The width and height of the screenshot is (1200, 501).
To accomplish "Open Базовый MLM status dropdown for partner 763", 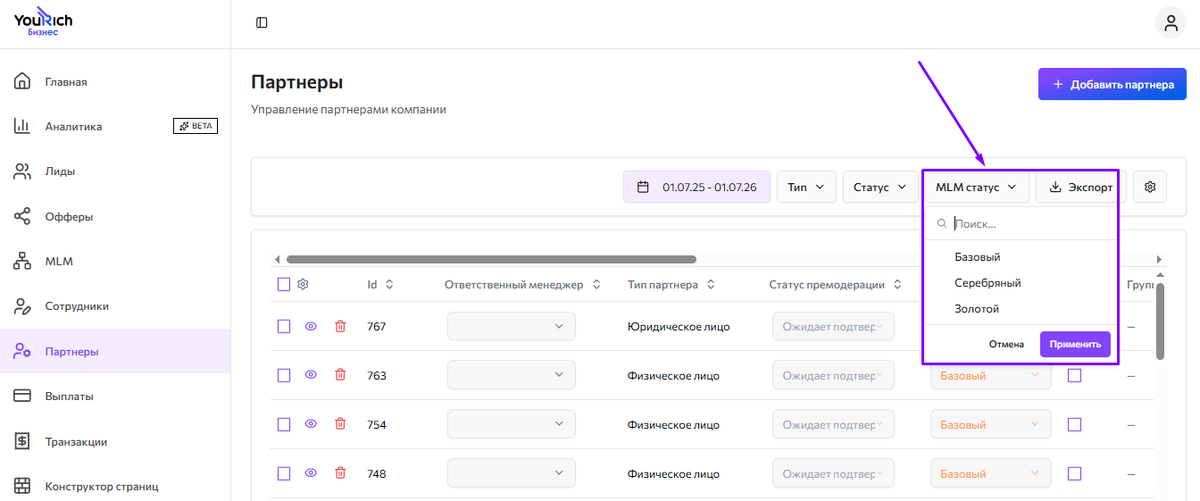I will [x=991, y=375].
